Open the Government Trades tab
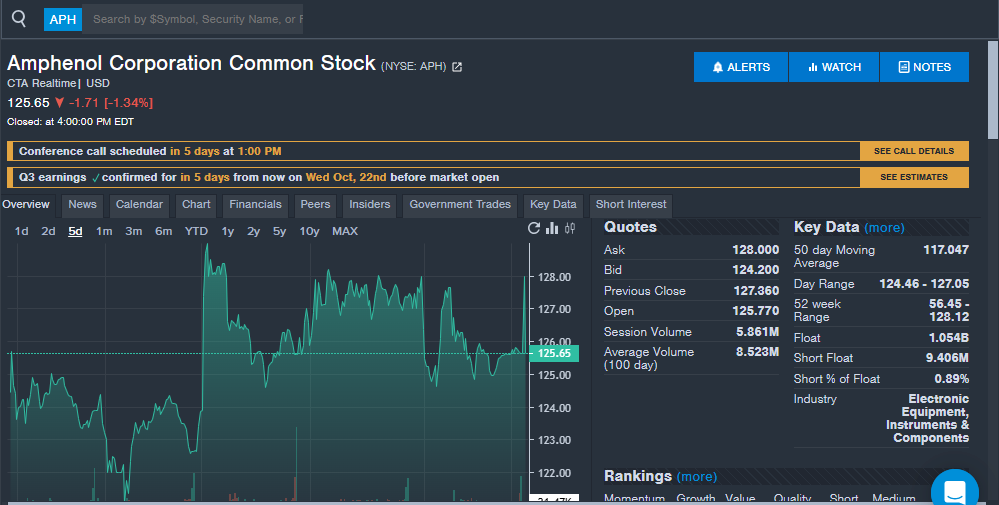 (460, 205)
